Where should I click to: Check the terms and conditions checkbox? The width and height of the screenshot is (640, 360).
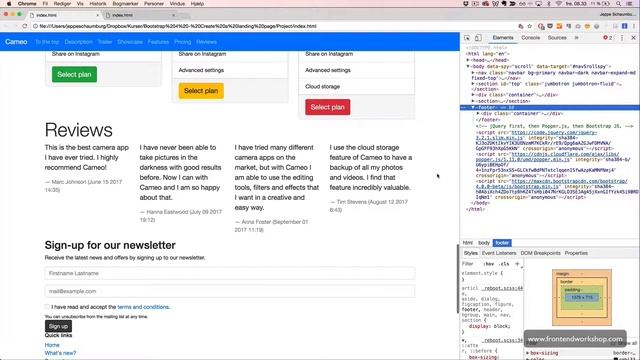[47, 307]
